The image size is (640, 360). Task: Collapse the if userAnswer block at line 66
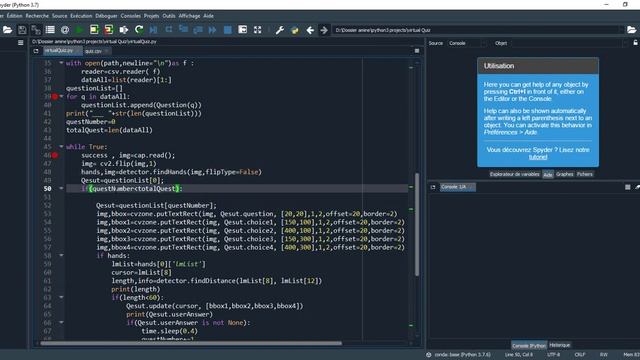tap(61, 322)
